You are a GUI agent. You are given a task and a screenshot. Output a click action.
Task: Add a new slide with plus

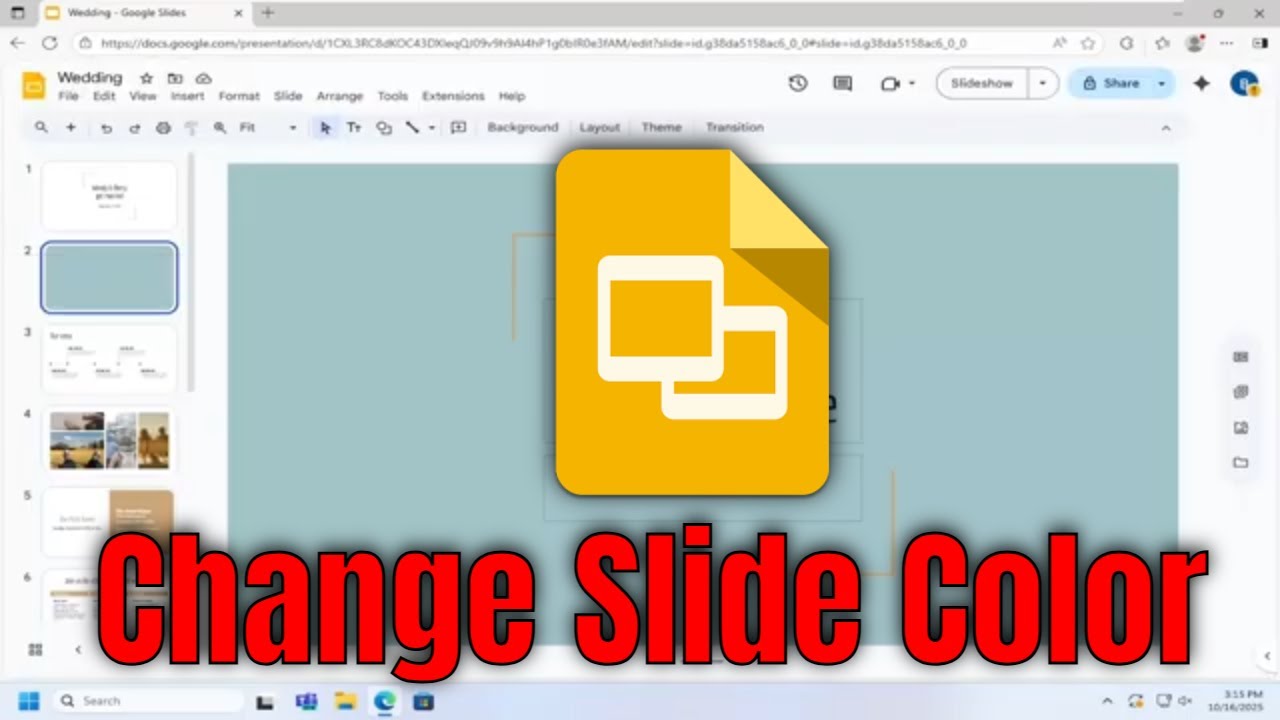(71, 127)
